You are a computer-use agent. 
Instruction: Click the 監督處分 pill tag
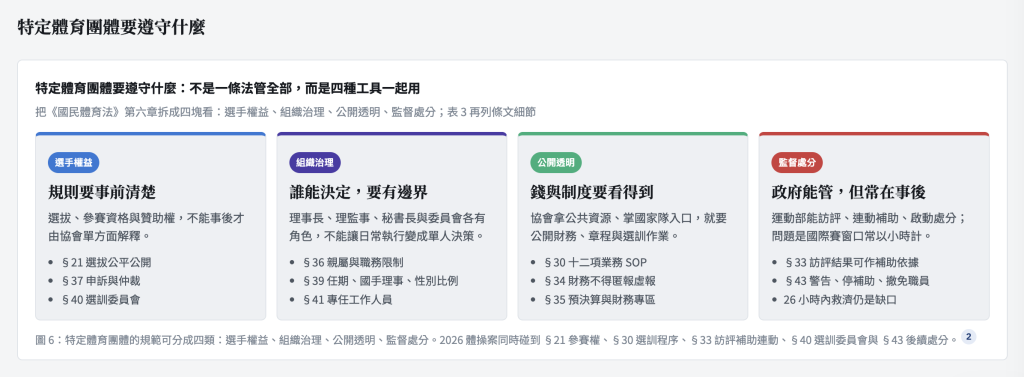pyautogui.click(x=797, y=163)
